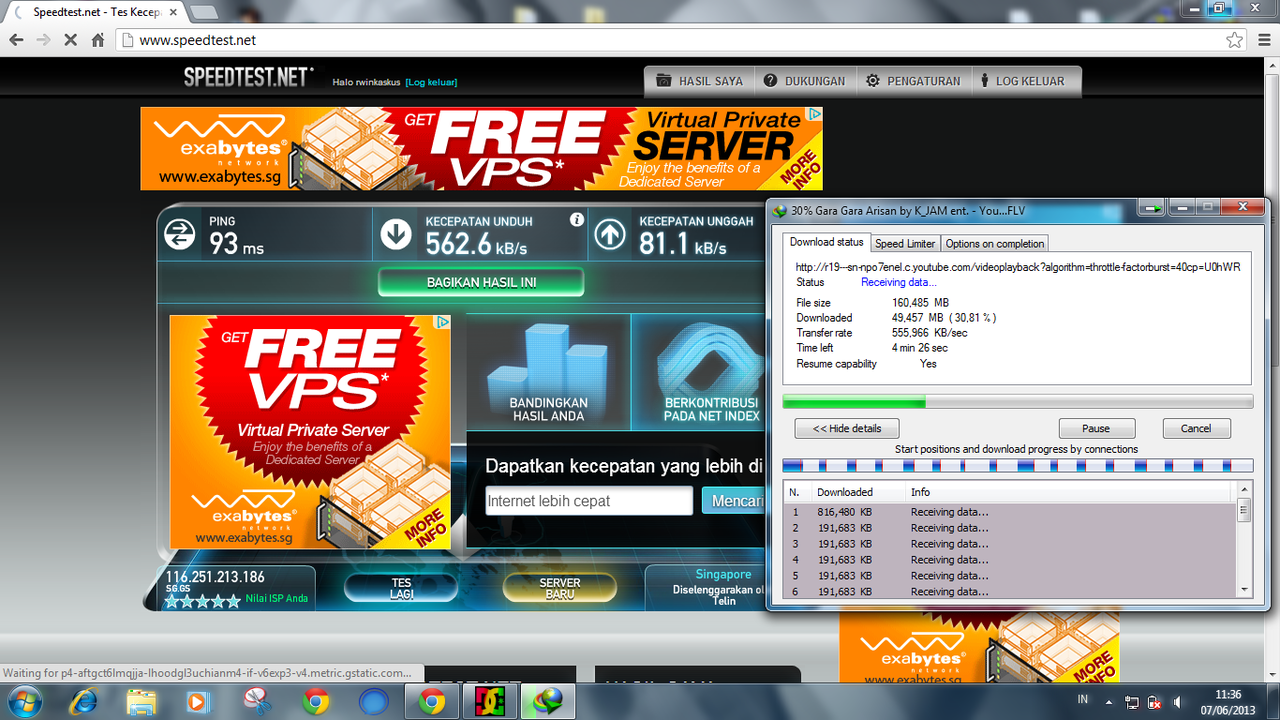Click the info icon near Kecepatan Unduh

click(x=576, y=219)
